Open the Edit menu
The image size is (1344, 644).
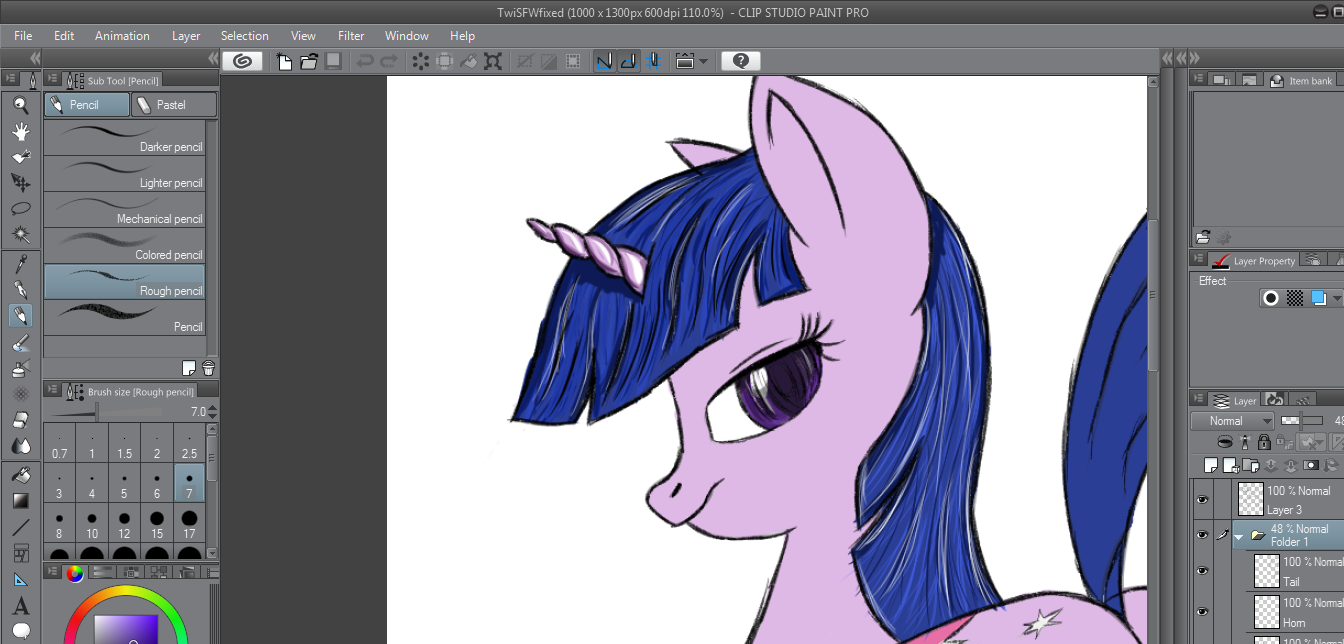pos(64,36)
